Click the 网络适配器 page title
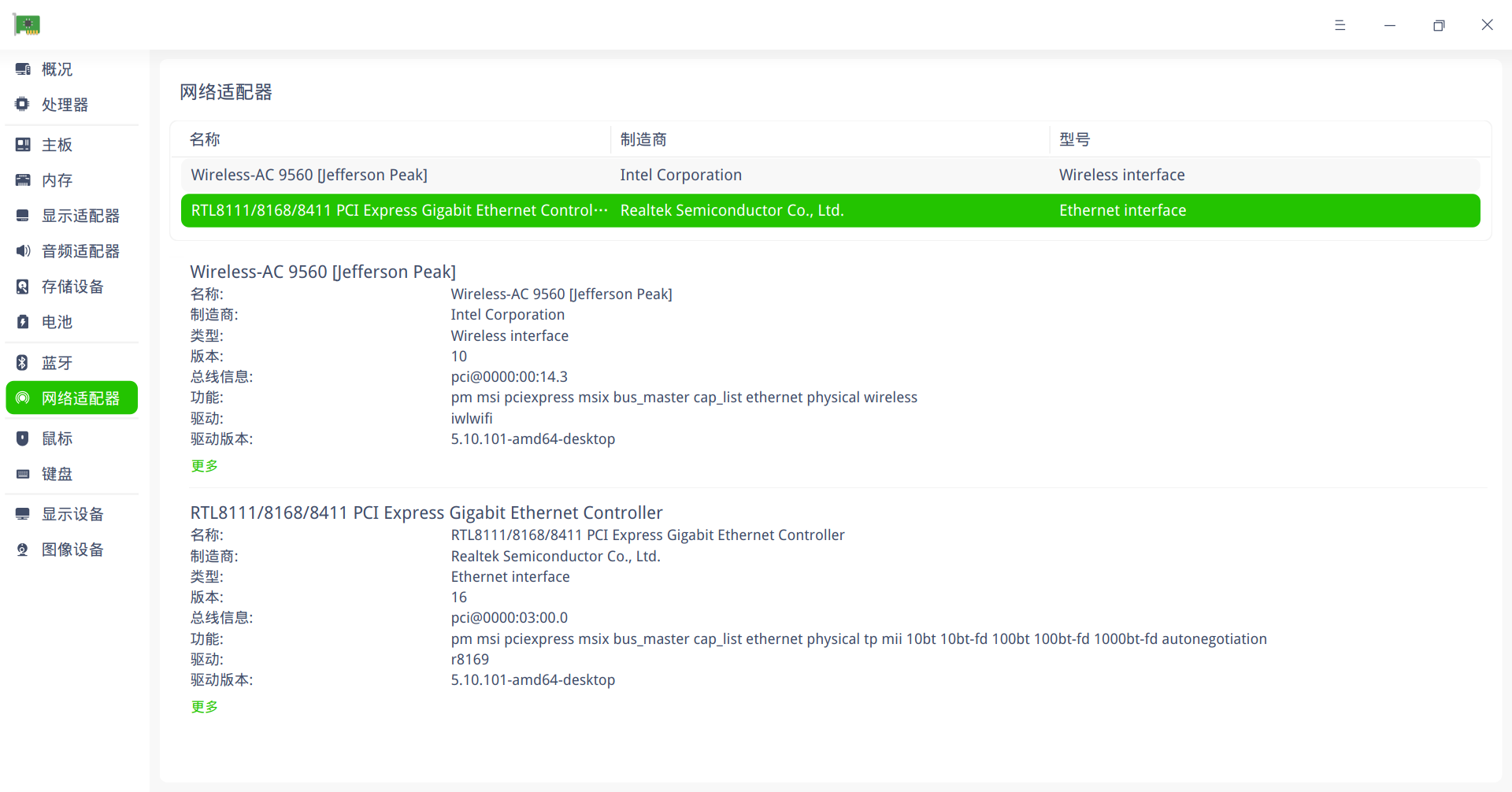Screen dimensions: 1512x792 (226, 92)
